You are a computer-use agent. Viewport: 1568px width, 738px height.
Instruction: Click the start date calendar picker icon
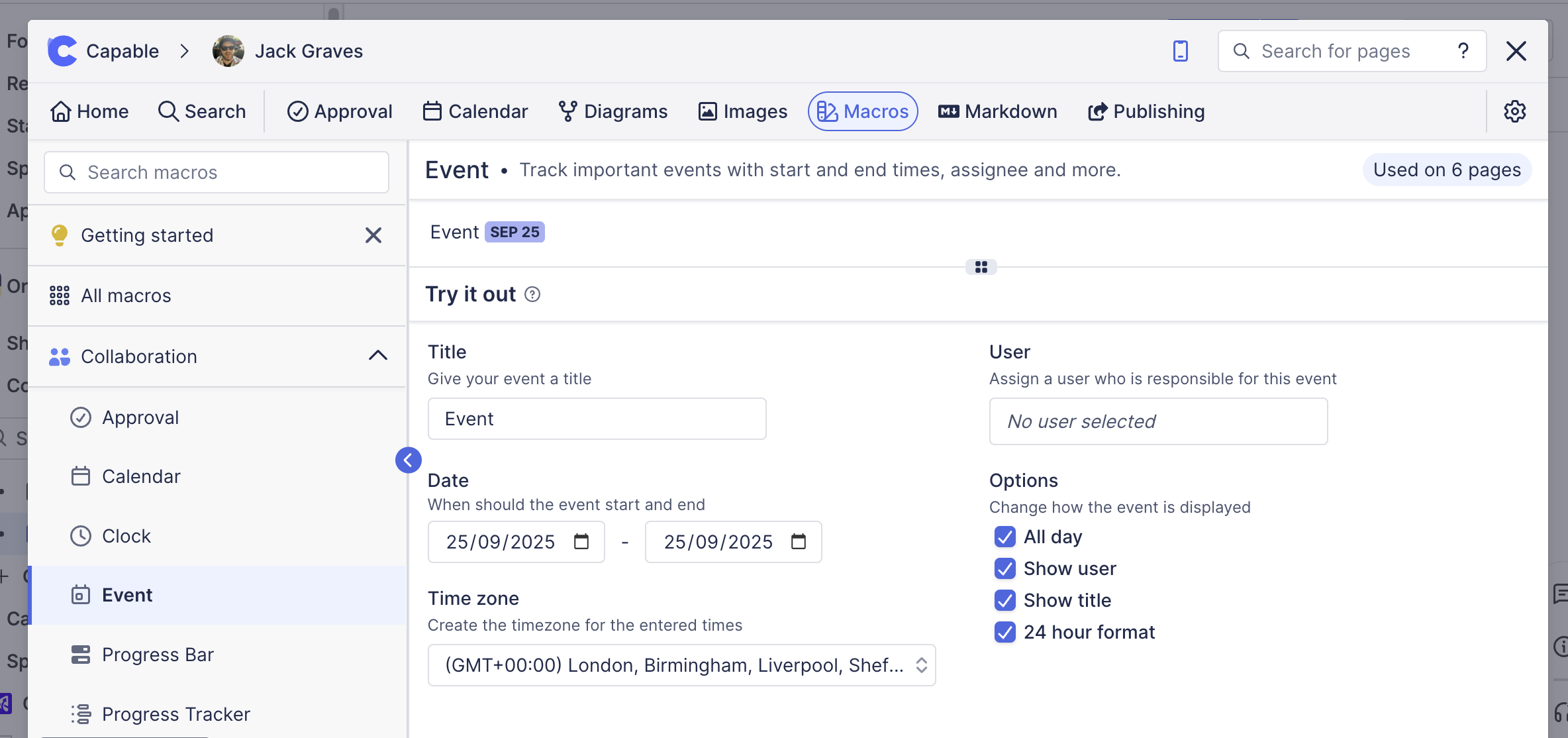pyautogui.click(x=581, y=542)
